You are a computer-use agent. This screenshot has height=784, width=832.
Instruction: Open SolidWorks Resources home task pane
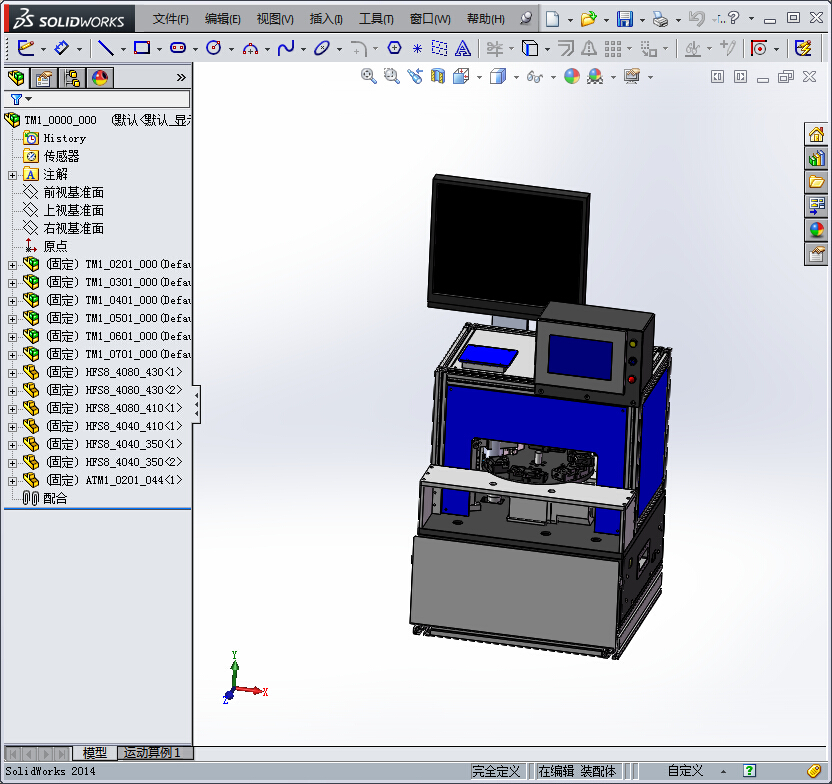(x=817, y=135)
